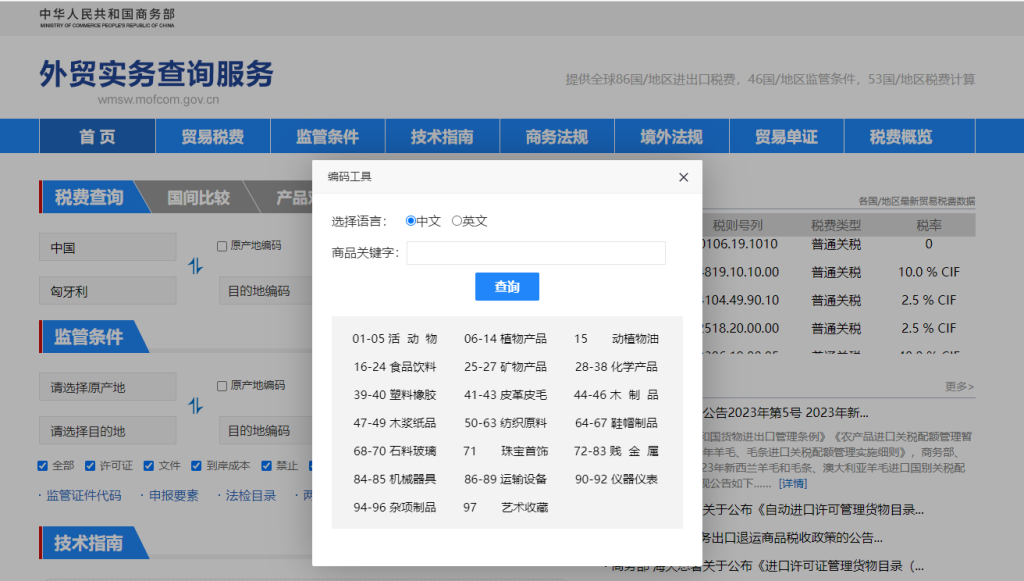Open the [详情] details link
Viewport: 1024px width, 581px height.
793,484
